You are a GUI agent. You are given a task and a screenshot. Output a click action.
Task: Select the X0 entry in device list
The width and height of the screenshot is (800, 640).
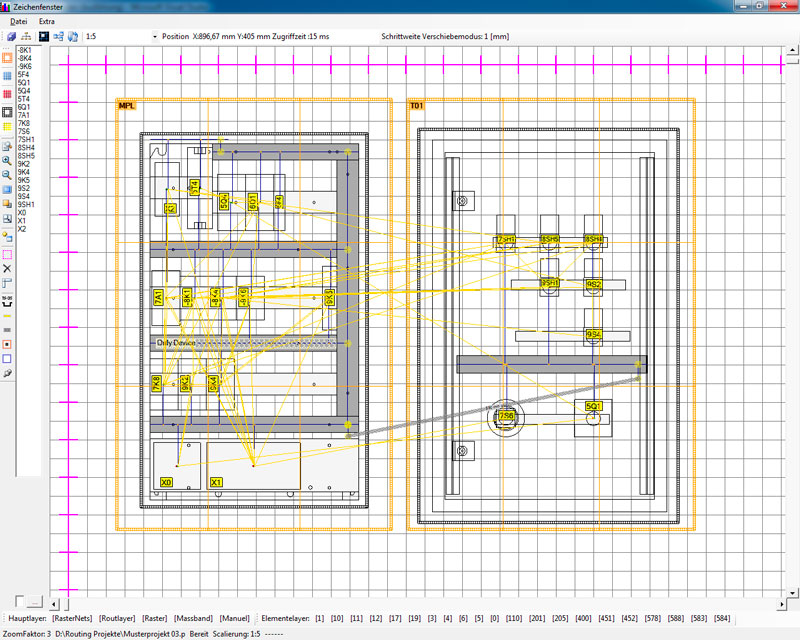pyautogui.click(x=22, y=212)
